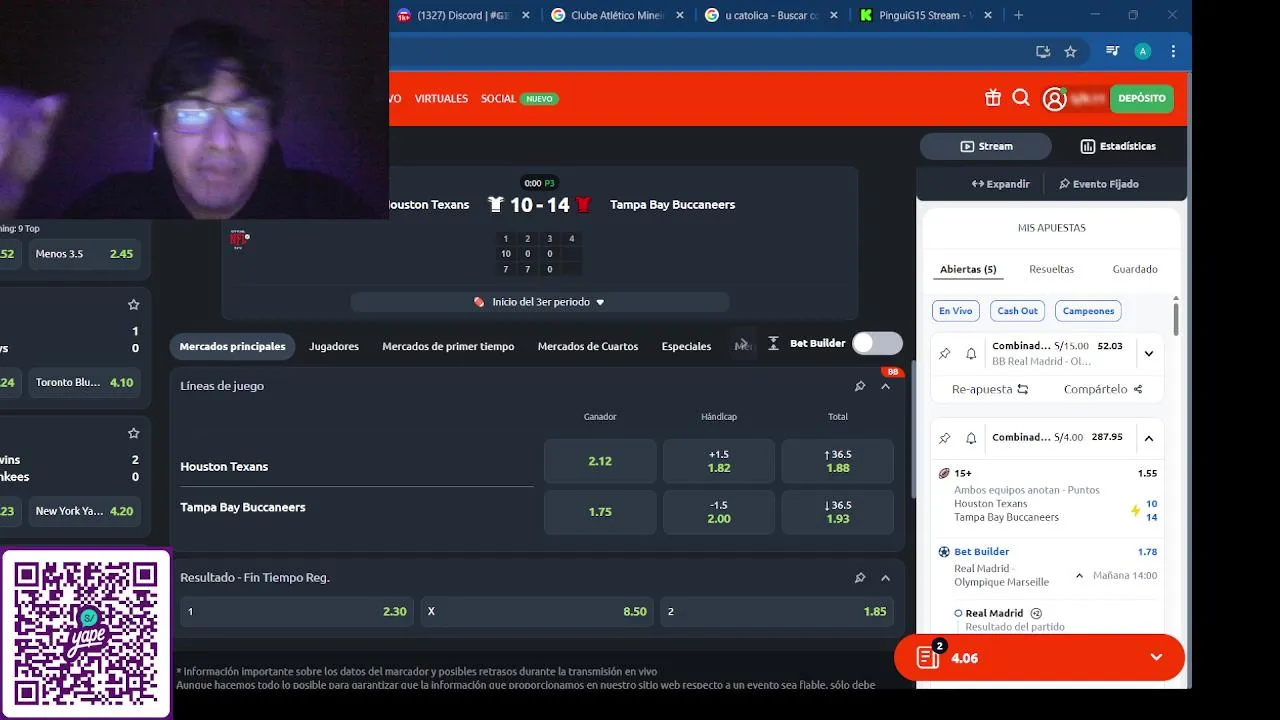Image resolution: width=1280 pixels, height=720 pixels.
Task: Expand the Inicio del 3er periodo dropdown
Action: tap(540, 302)
